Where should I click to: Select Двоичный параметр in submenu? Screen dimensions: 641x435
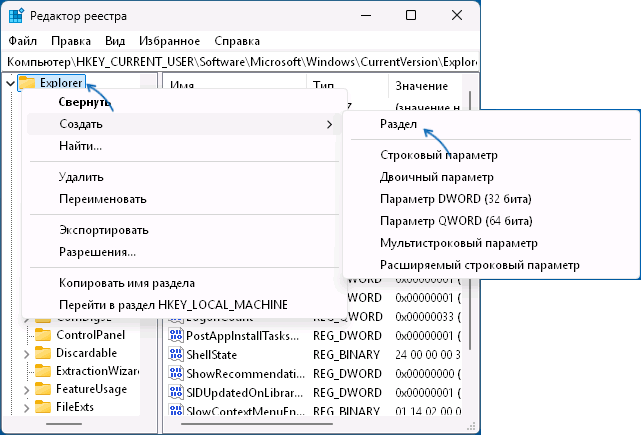click(x=491, y=177)
